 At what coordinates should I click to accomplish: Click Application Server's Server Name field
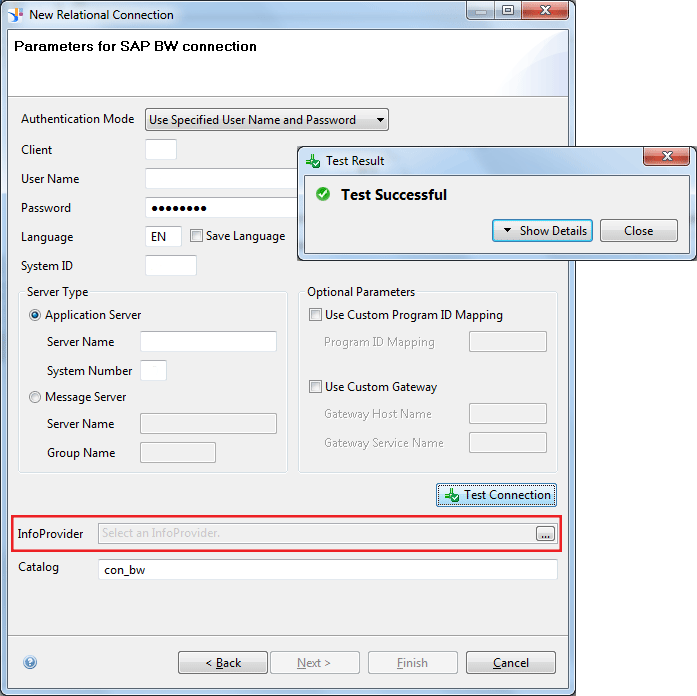(x=208, y=341)
